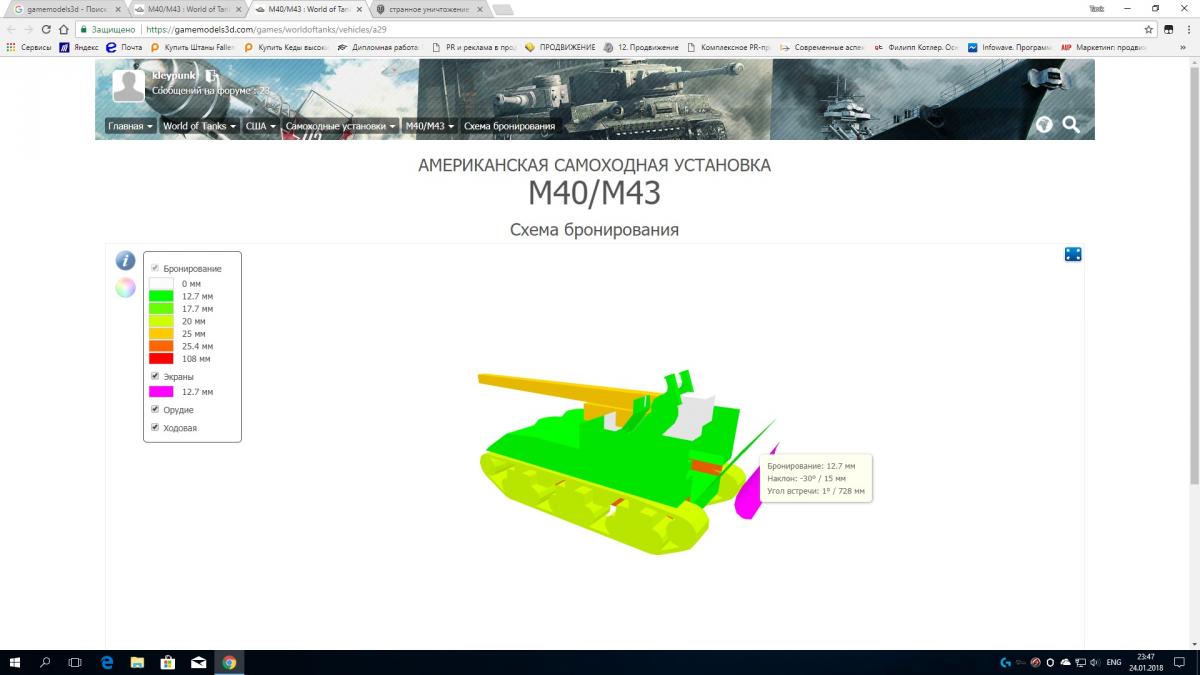Open the Почта bookmark
Viewport: 1200px width, 675px height.
click(125, 47)
